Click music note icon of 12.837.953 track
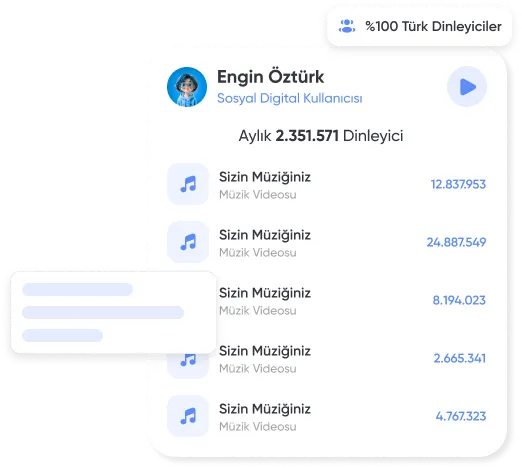The height and width of the screenshot is (468, 522). click(188, 184)
